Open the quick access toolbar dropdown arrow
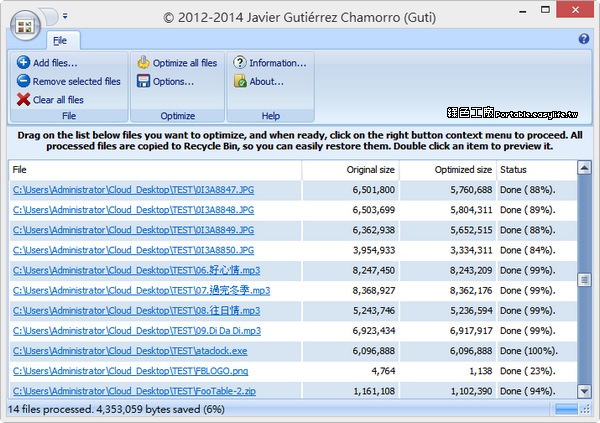 coord(65,16)
